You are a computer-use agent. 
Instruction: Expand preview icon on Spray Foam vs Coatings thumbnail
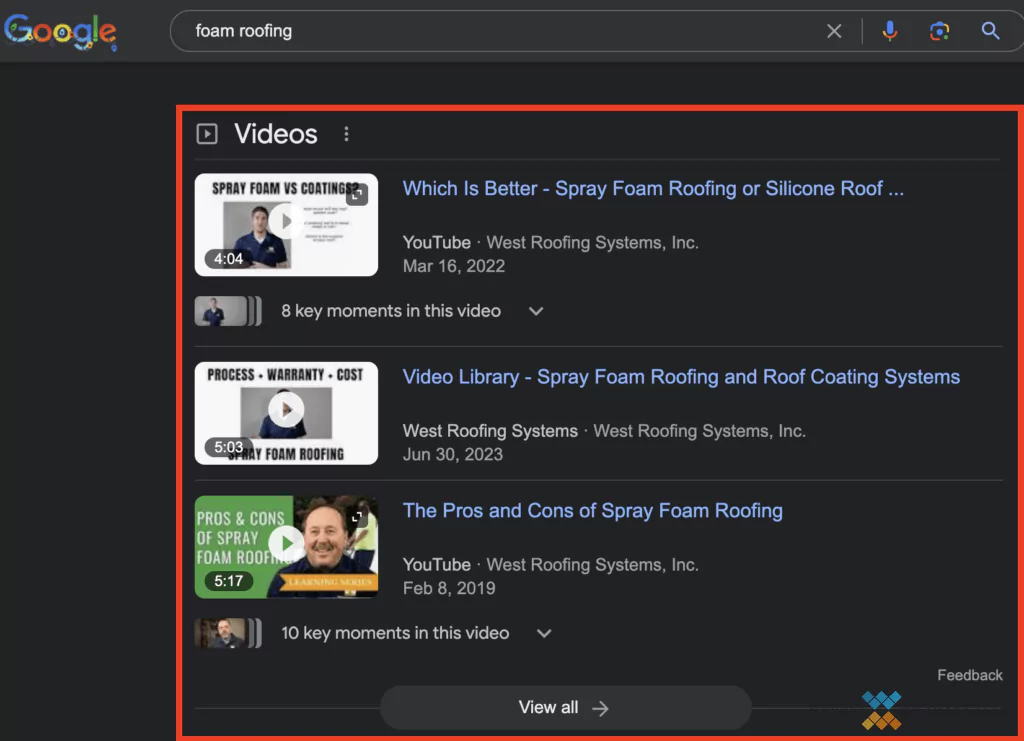(357, 195)
